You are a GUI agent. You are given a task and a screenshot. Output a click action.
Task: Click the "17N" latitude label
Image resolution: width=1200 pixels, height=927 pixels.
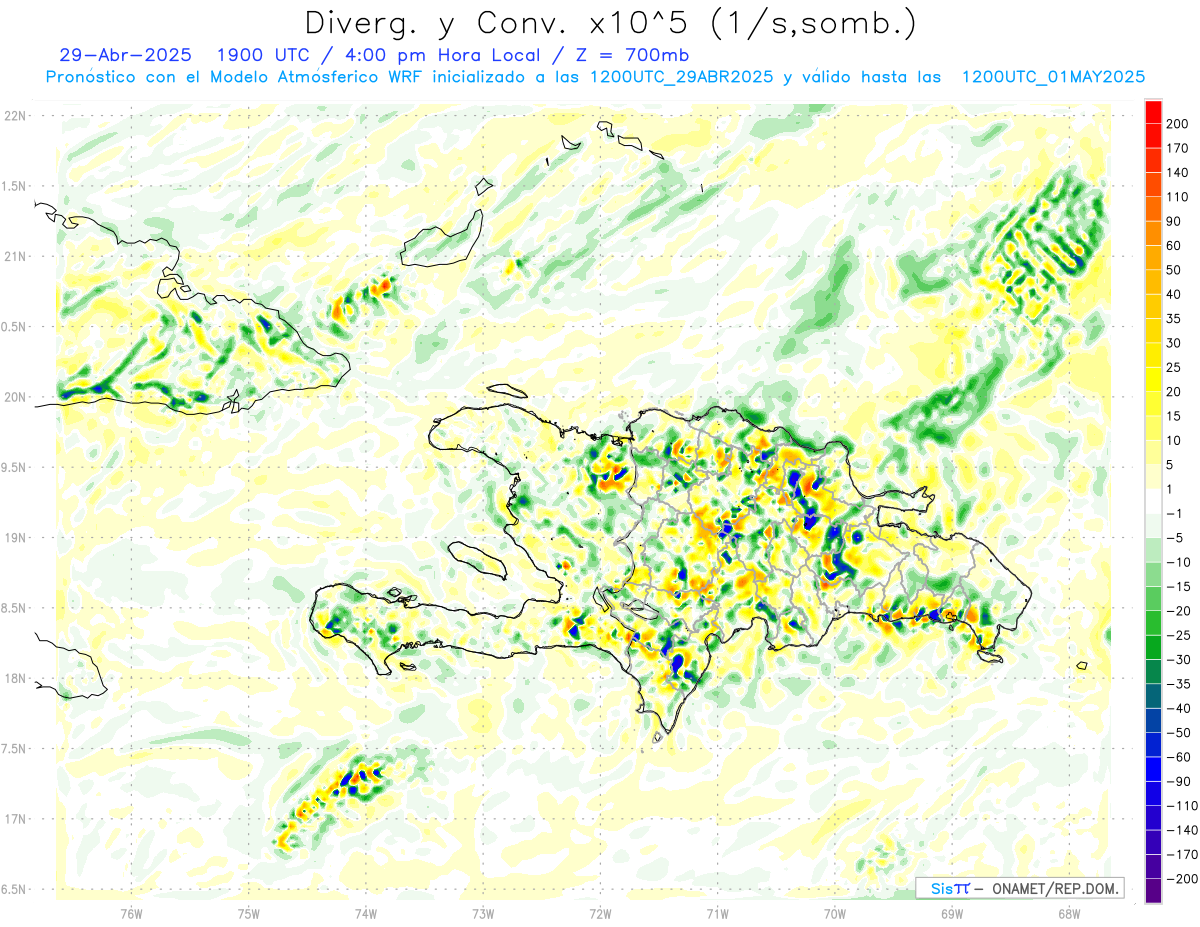[14, 819]
